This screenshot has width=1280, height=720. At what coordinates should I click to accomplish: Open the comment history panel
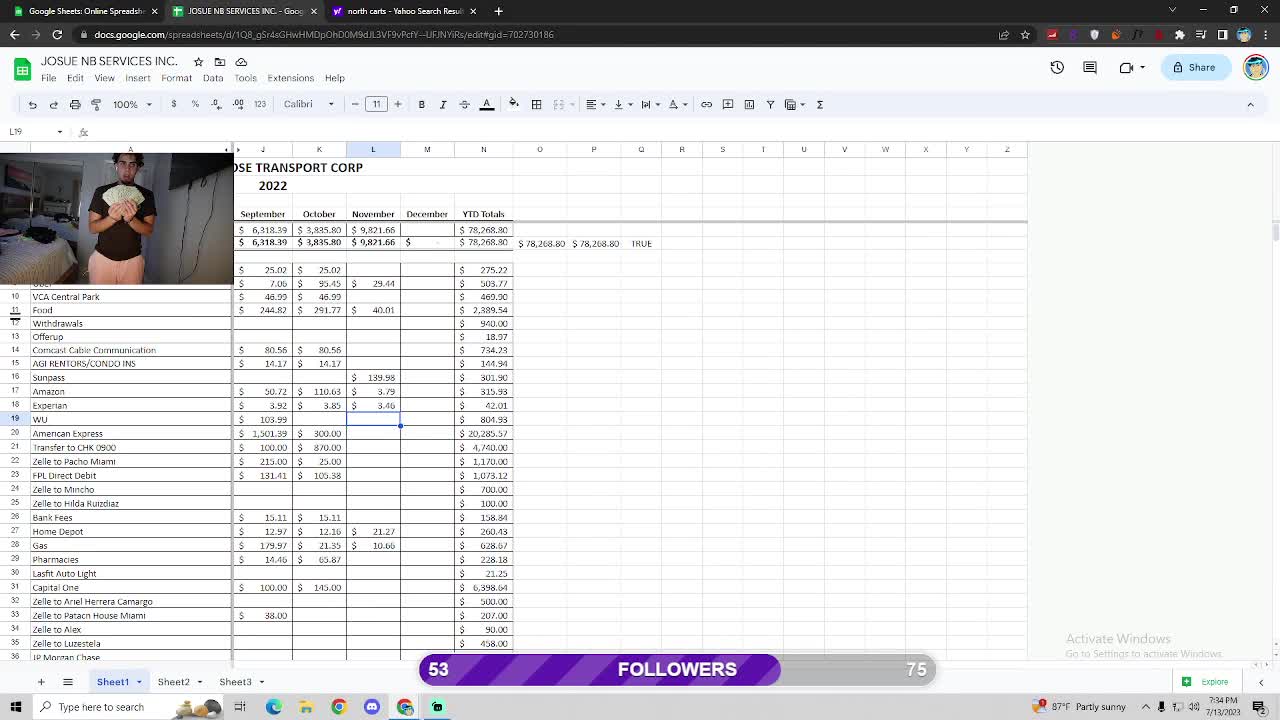point(1090,67)
